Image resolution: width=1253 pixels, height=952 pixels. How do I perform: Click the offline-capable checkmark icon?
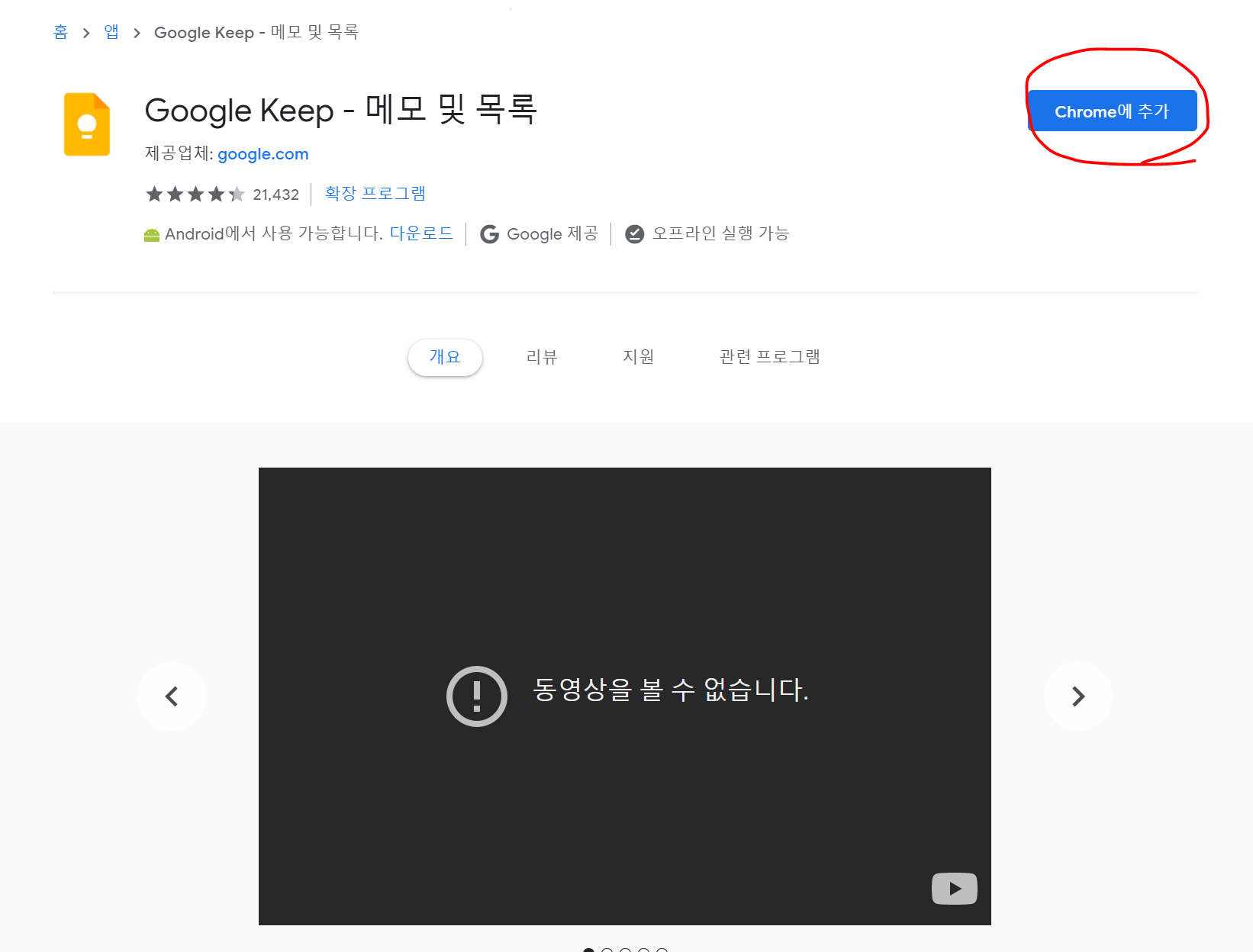coord(634,234)
